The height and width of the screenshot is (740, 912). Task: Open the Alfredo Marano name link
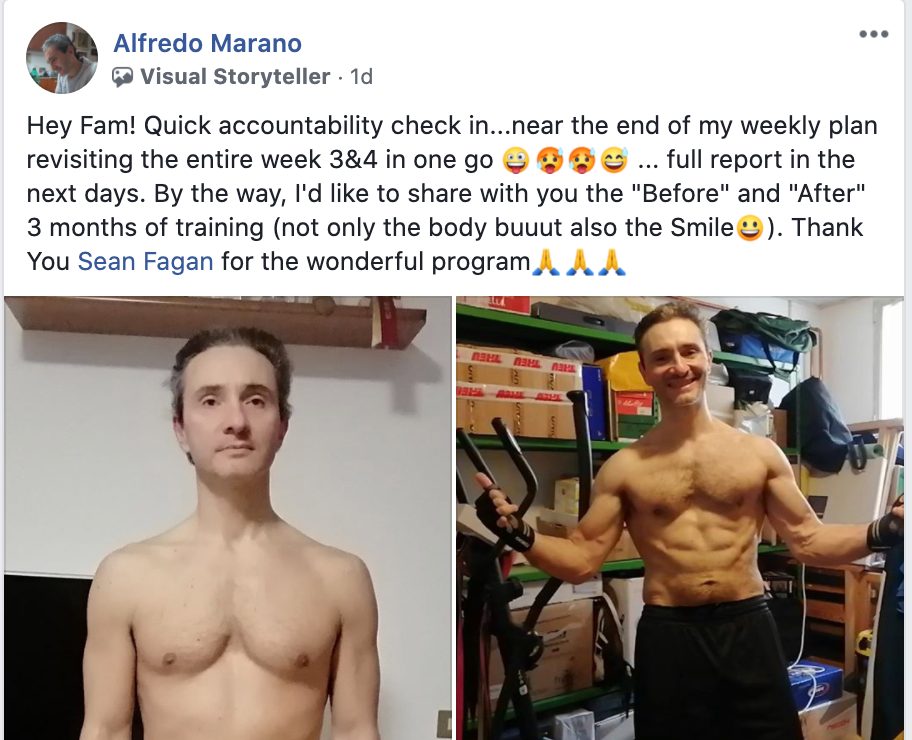tap(207, 43)
